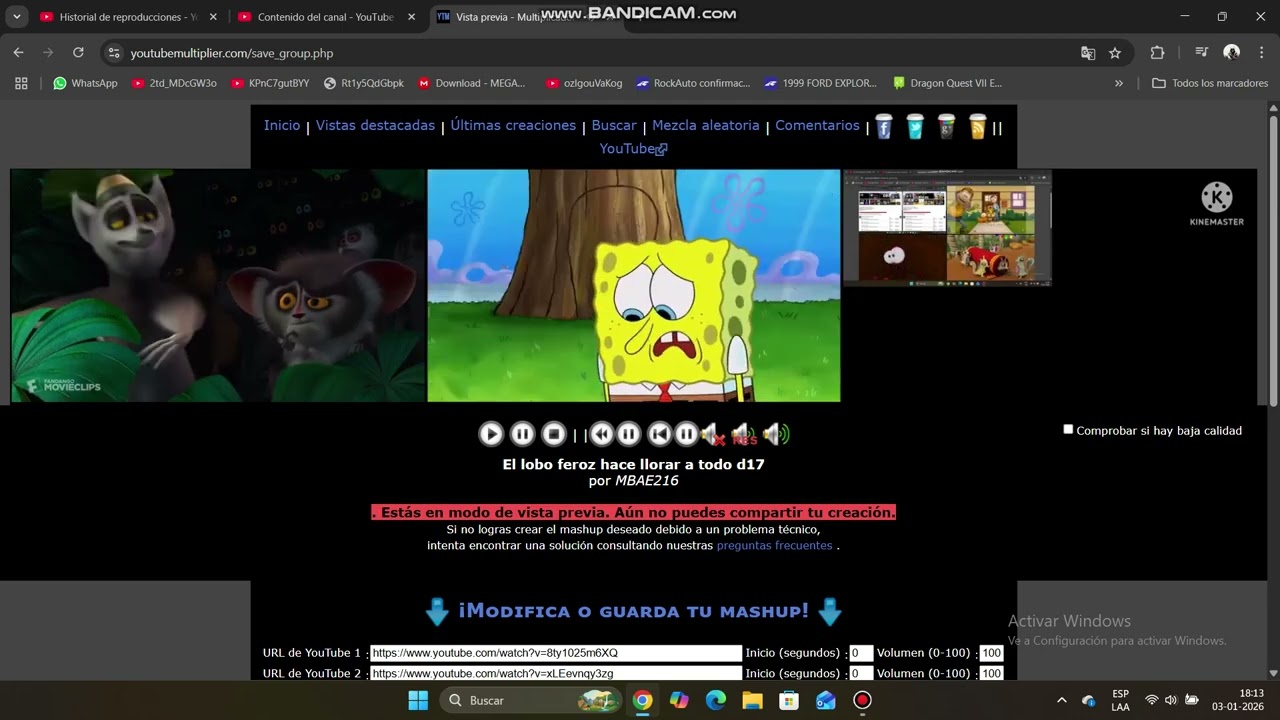Open the Windows Start button

[x=418, y=700]
